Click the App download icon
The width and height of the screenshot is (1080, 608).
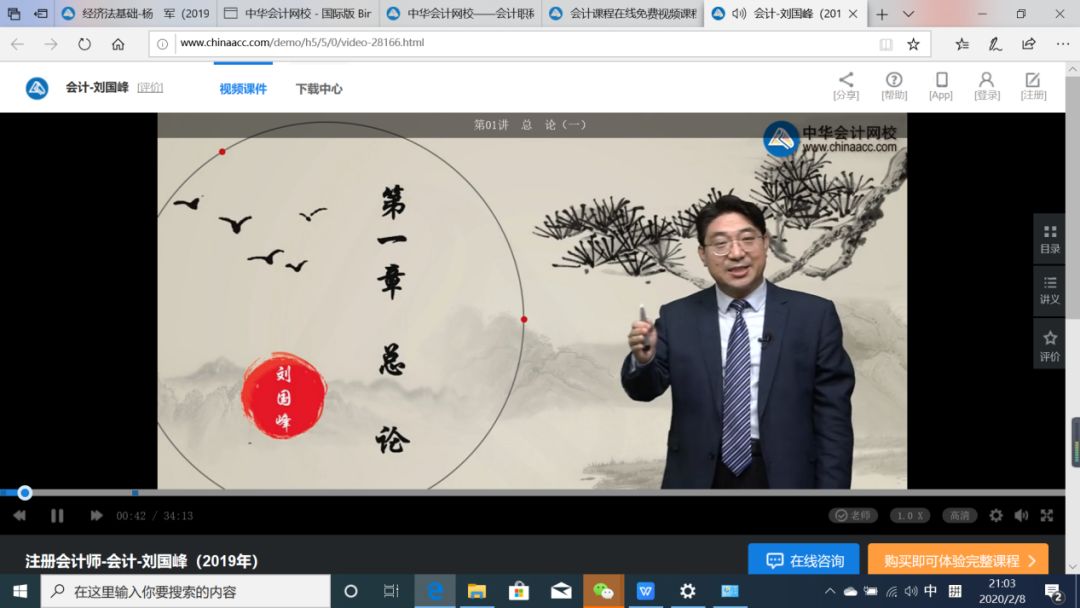point(941,86)
